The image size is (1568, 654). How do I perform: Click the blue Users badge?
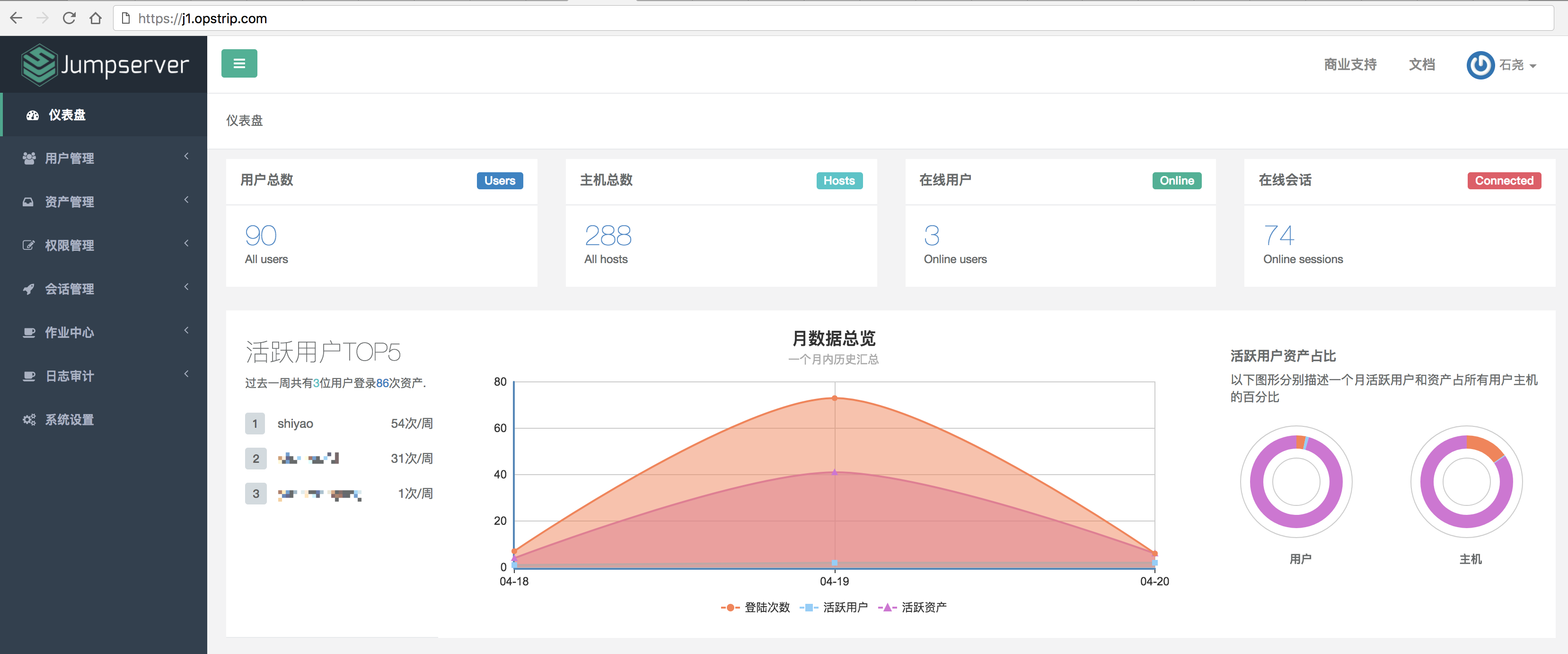tap(499, 180)
